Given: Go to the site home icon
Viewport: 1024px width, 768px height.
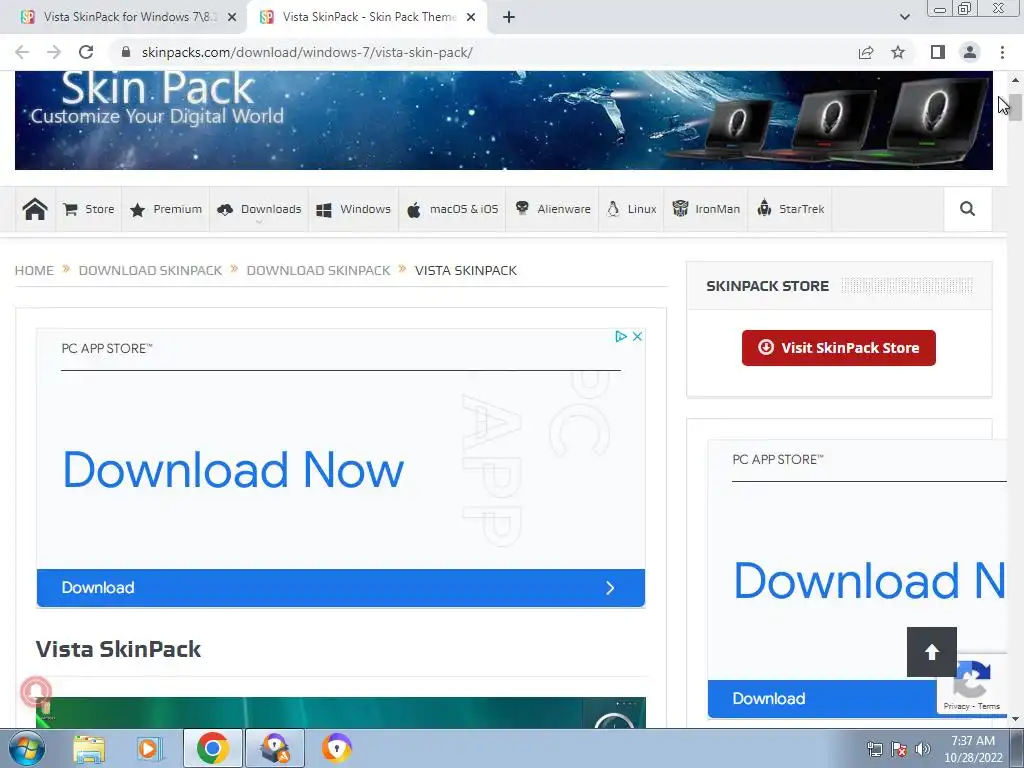Looking at the screenshot, I should [35, 209].
